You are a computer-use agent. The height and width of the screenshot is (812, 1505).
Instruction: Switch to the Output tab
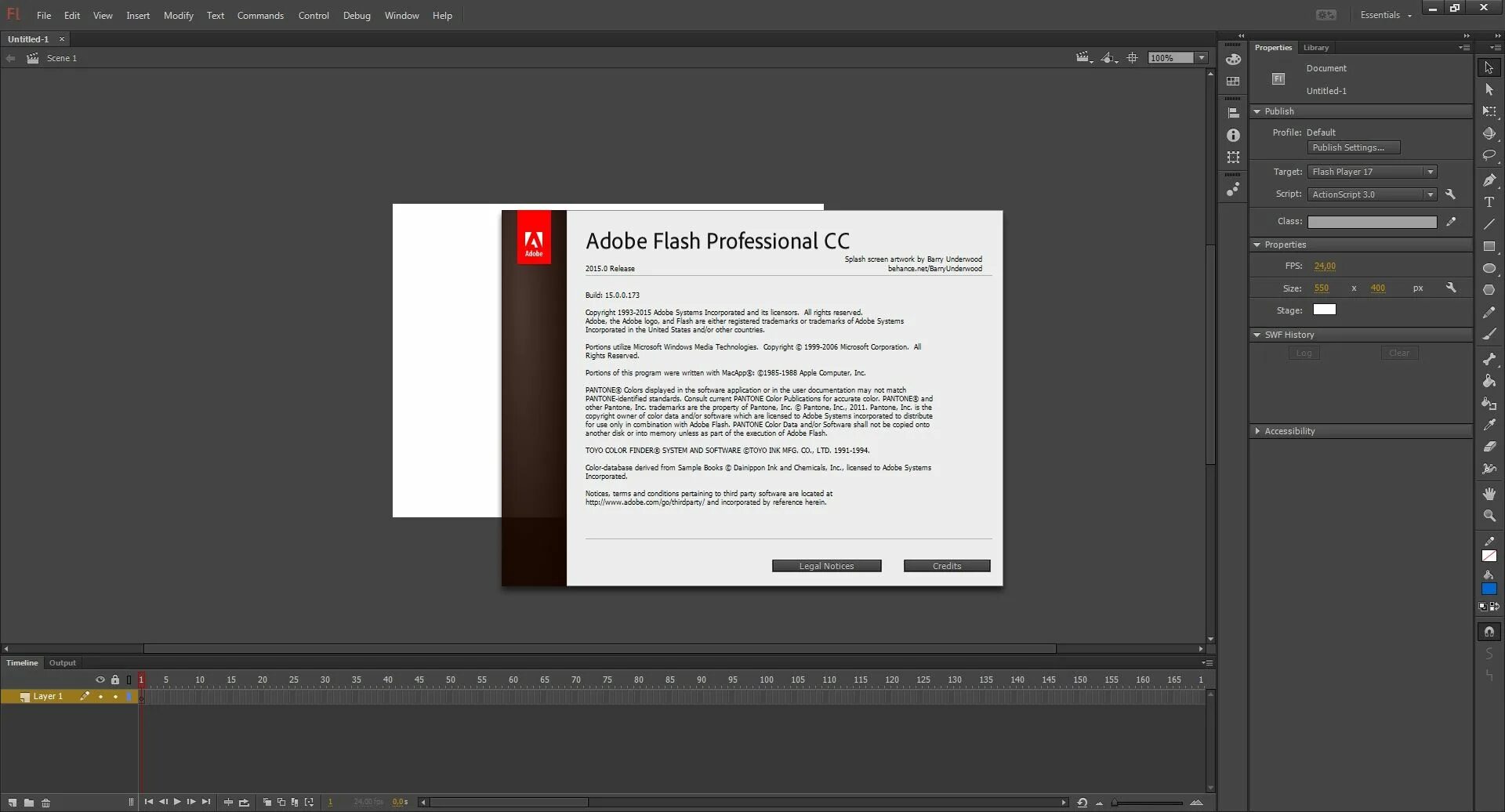coord(63,663)
